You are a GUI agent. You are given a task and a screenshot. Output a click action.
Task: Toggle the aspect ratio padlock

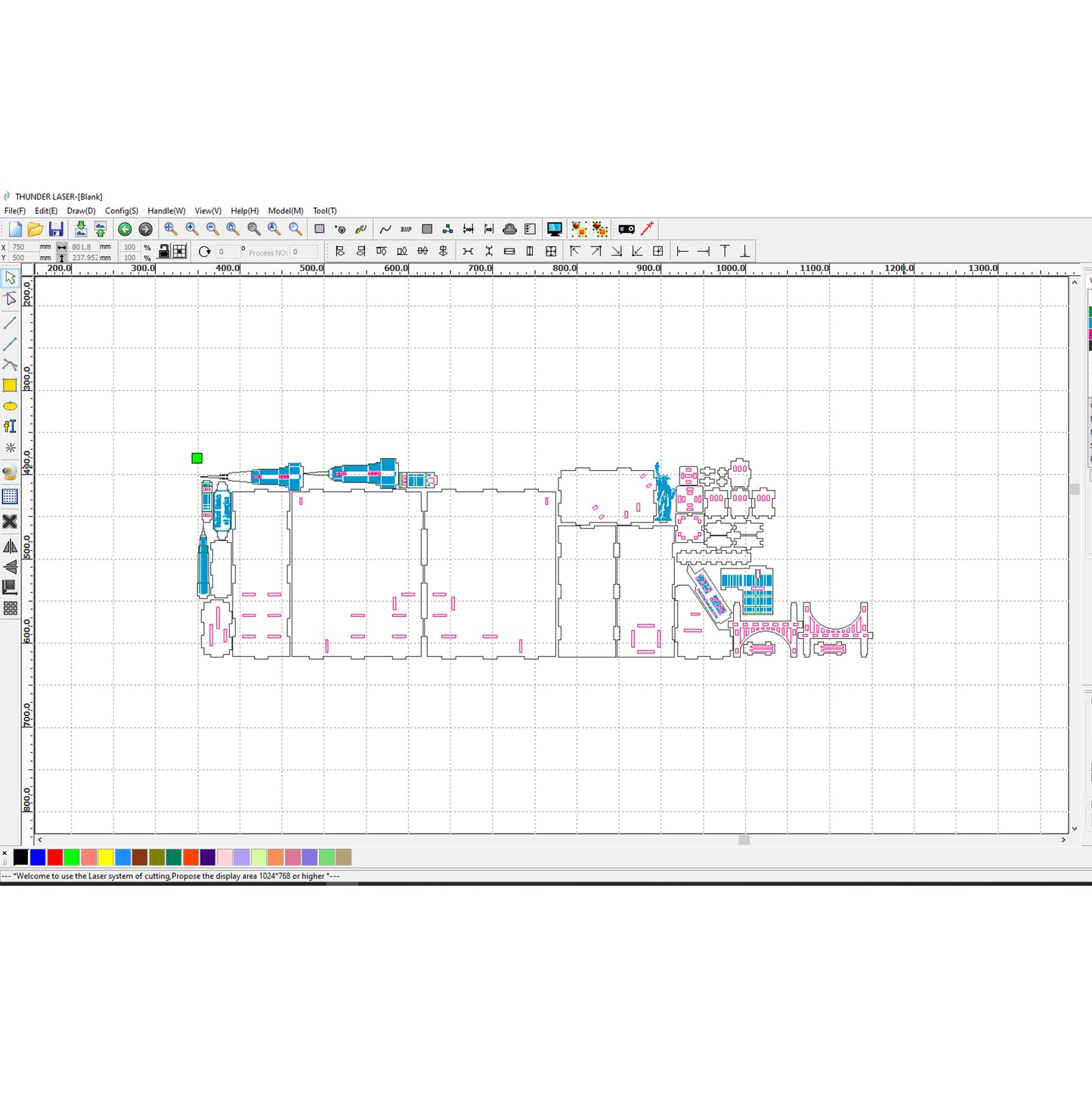click(x=163, y=252)
